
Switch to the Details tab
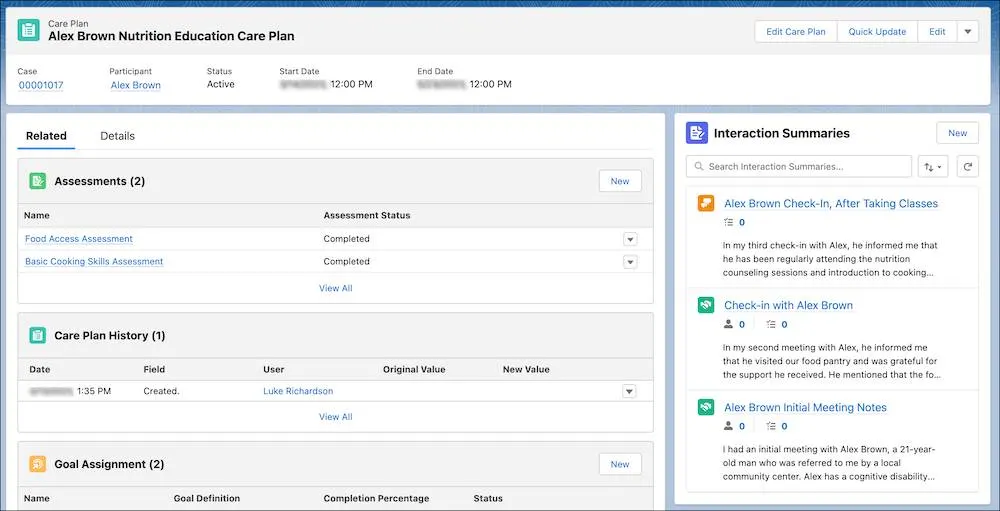coord(117,136)
